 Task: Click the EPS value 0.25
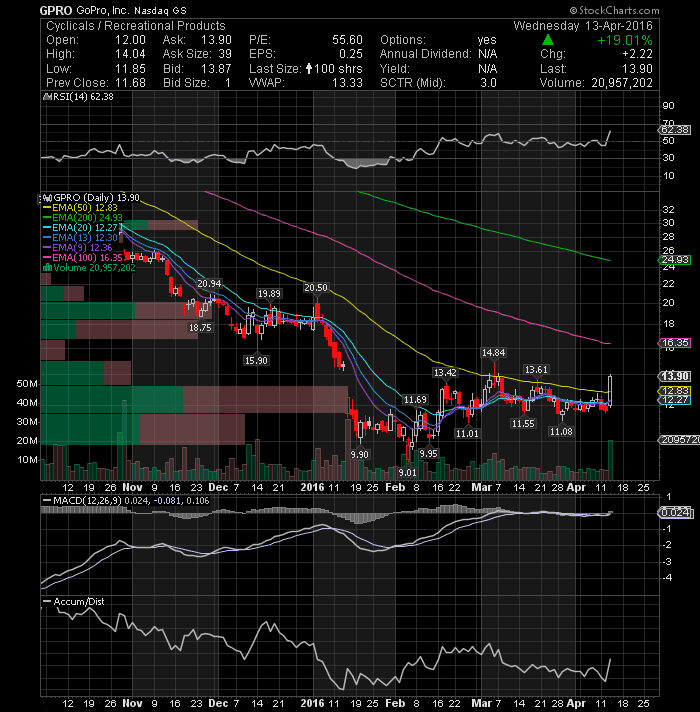tap(351, 54)
